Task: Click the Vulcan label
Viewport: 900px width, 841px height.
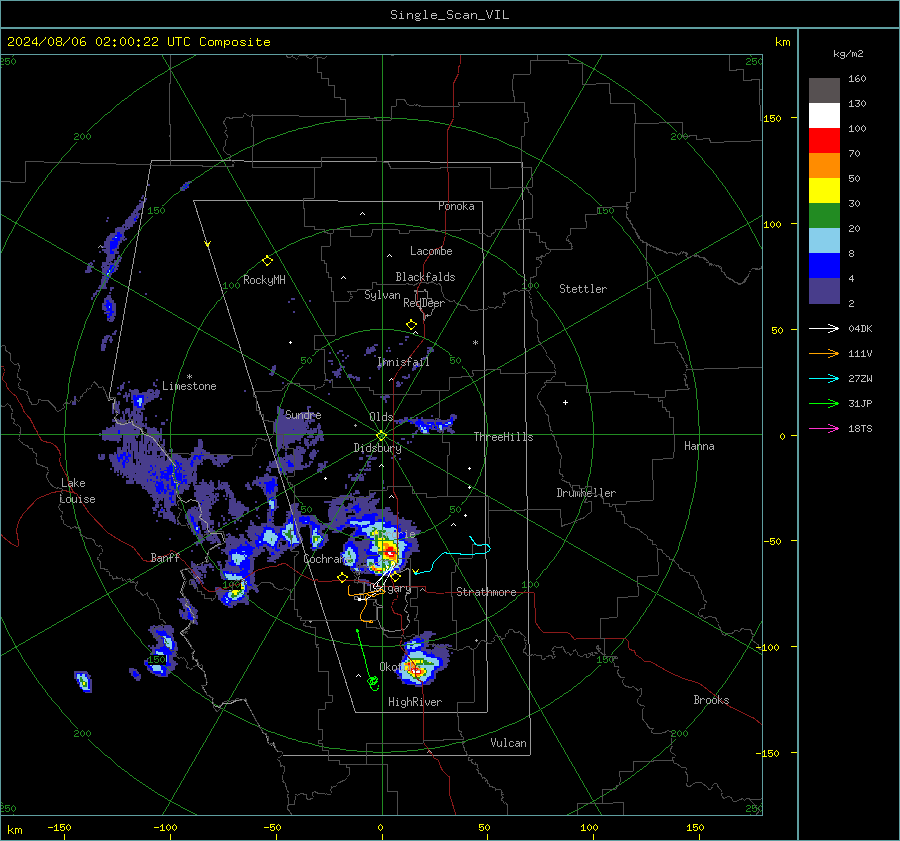Action: (508, 743)
